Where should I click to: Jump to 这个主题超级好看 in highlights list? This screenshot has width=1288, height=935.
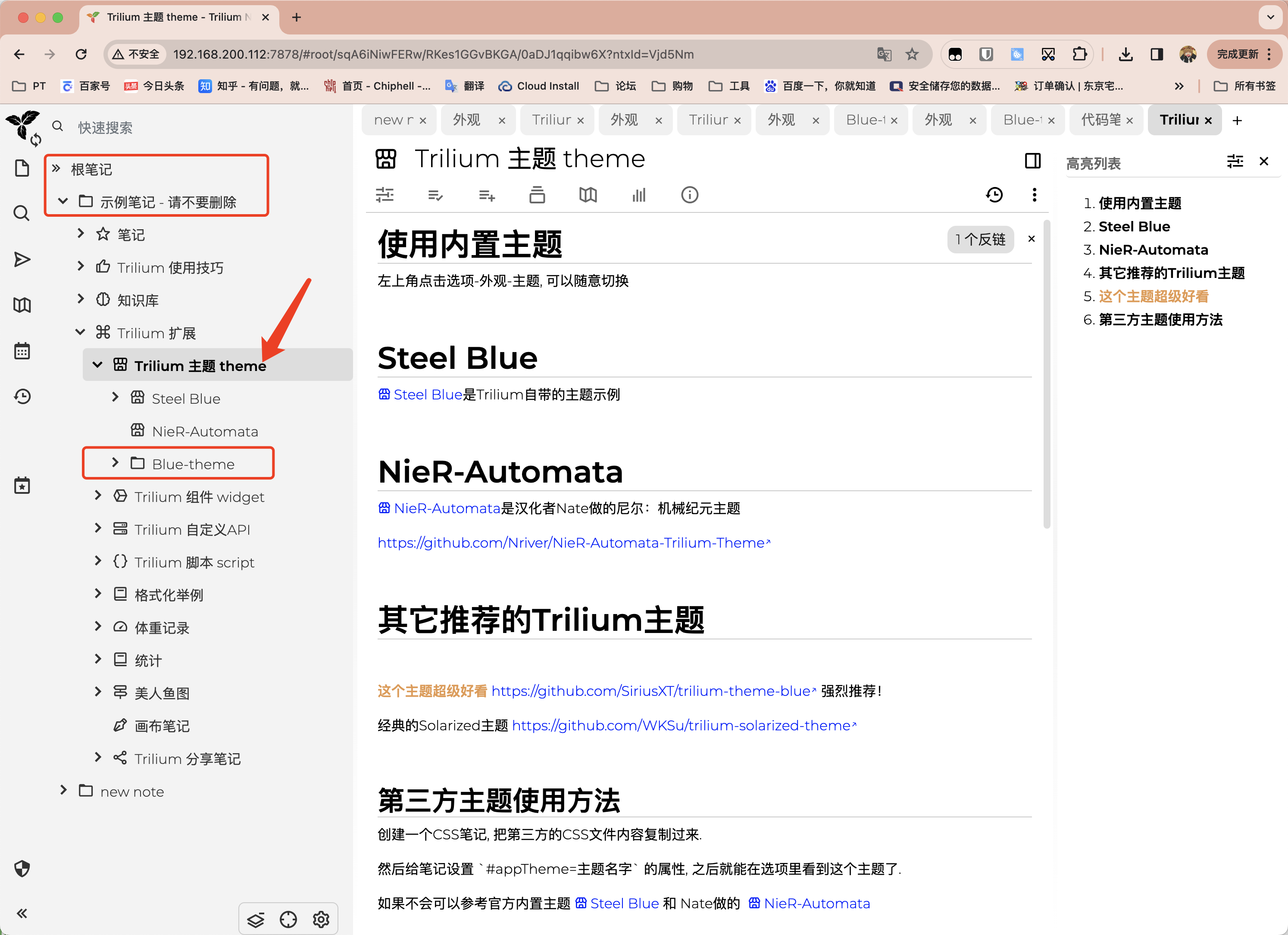click(1153, 296)
